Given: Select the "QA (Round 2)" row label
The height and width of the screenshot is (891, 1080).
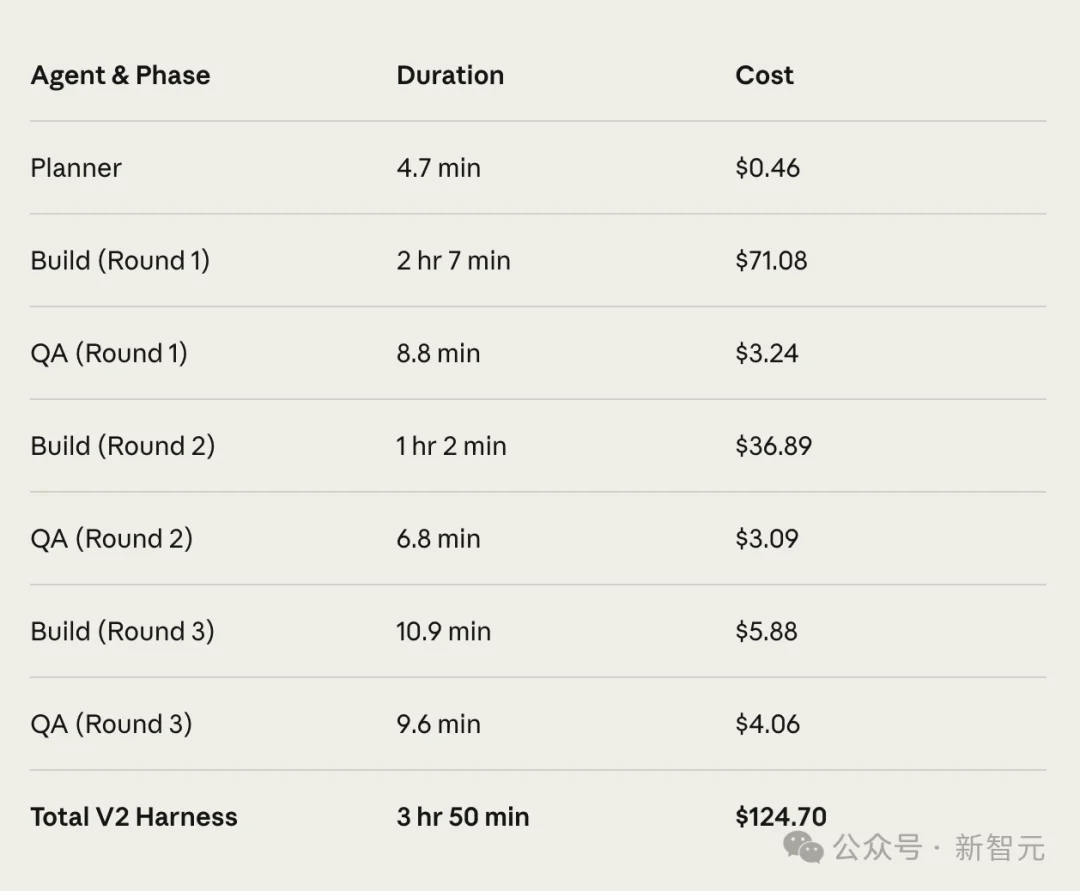Looking at the screenshot, I should coord(111,539).
